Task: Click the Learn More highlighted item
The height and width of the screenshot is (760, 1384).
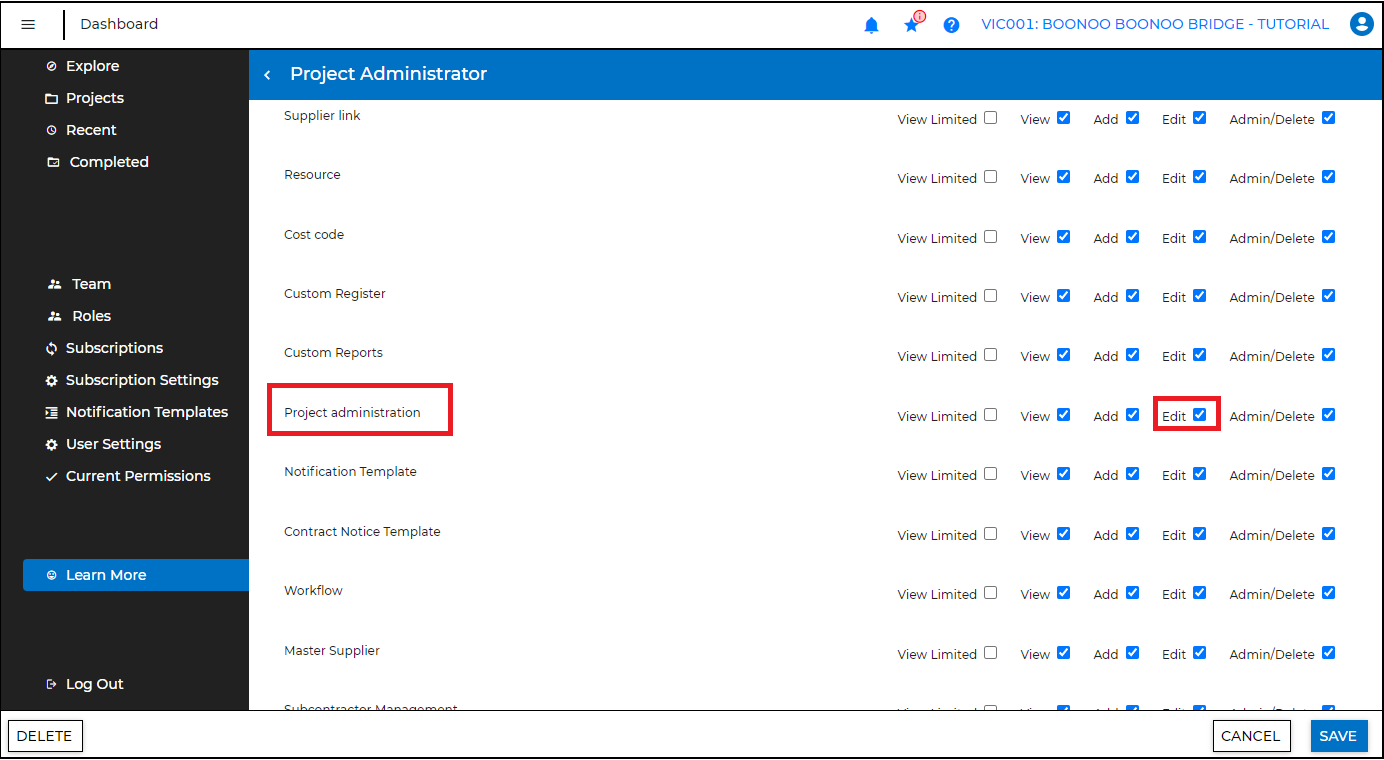Action: click(106, 575)
